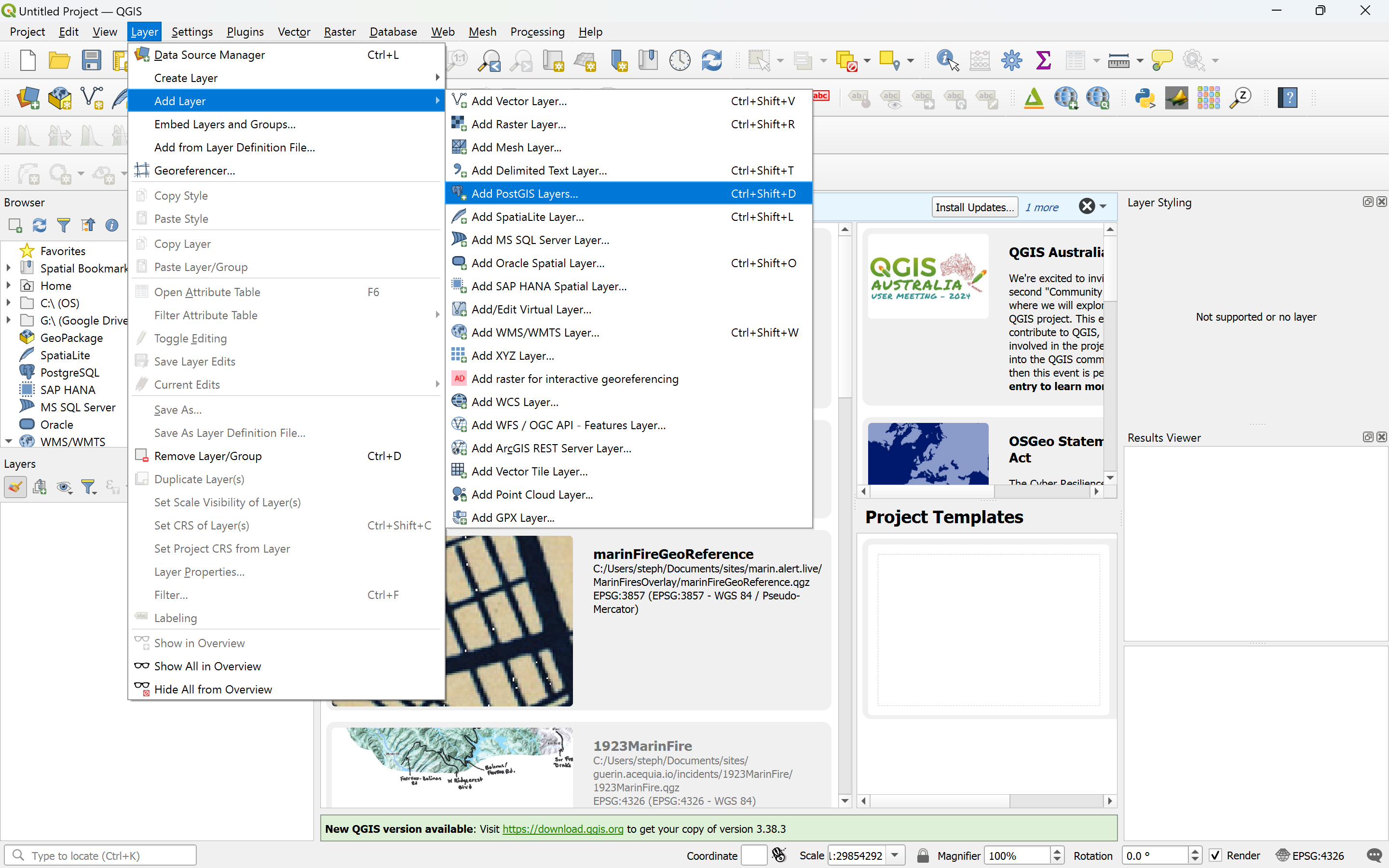This screenshot has height=868, width=1389.
Task: Increase the Magnifier value stepper
Action: tap(1057, 851)
